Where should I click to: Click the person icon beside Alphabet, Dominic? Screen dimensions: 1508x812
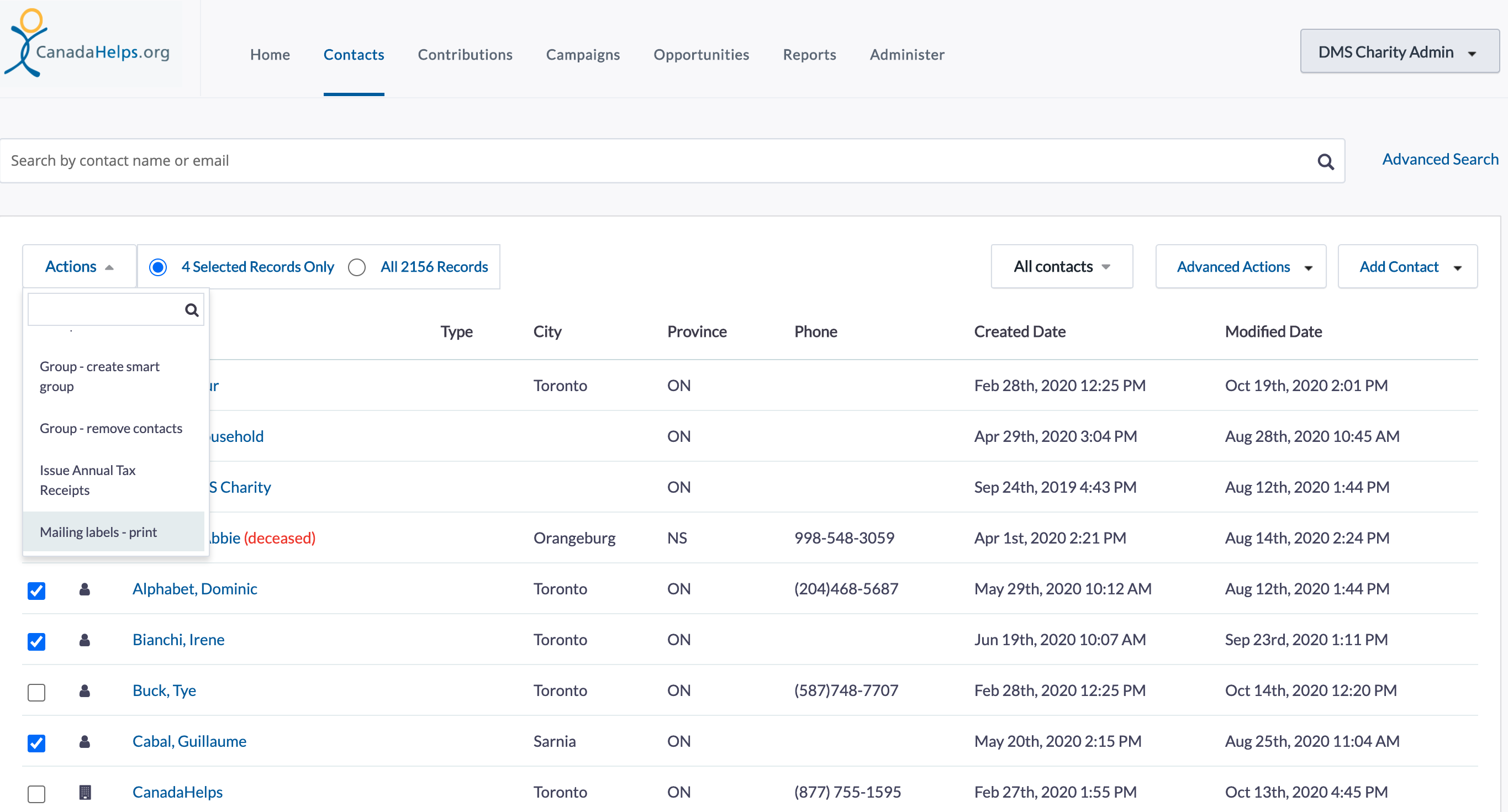pyautogui.click(x=85, y=589)
